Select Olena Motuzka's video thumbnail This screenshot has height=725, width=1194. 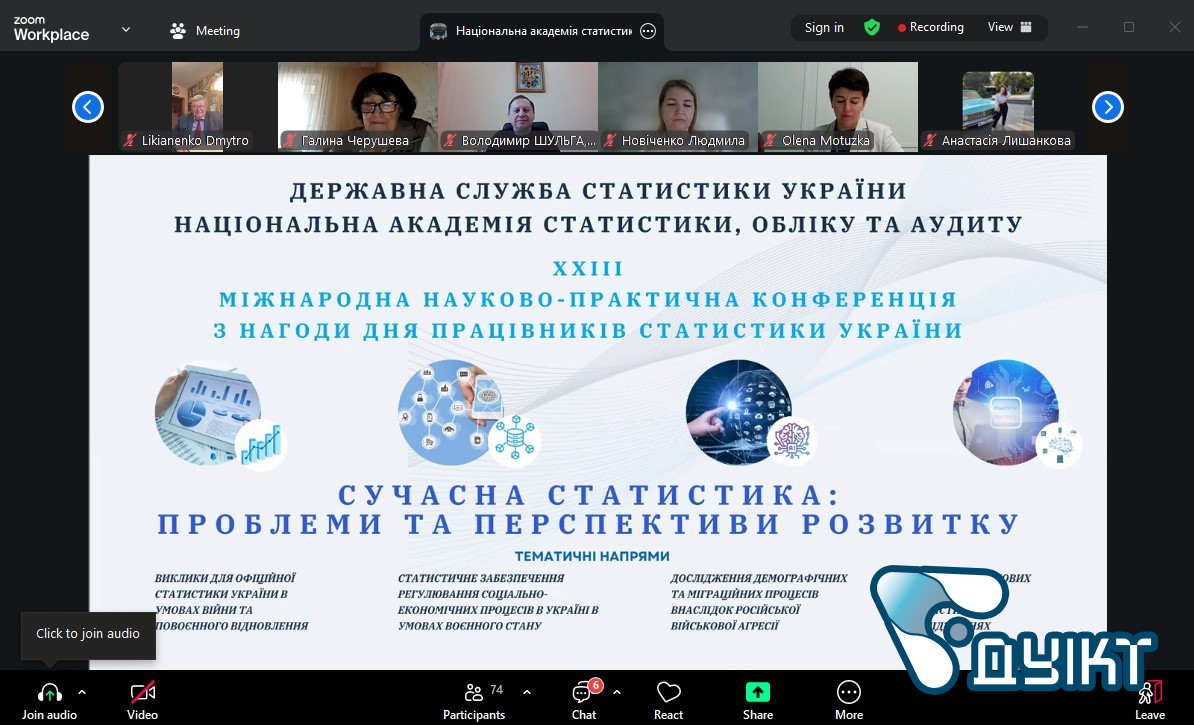(x=838, y=106)
